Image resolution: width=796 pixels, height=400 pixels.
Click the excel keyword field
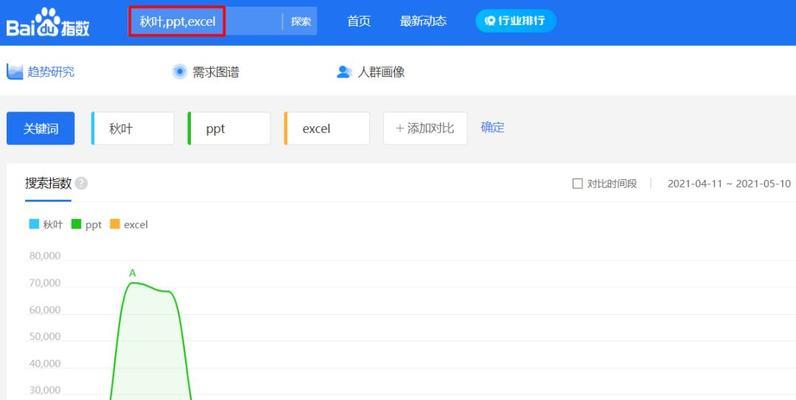coord(327,128)
